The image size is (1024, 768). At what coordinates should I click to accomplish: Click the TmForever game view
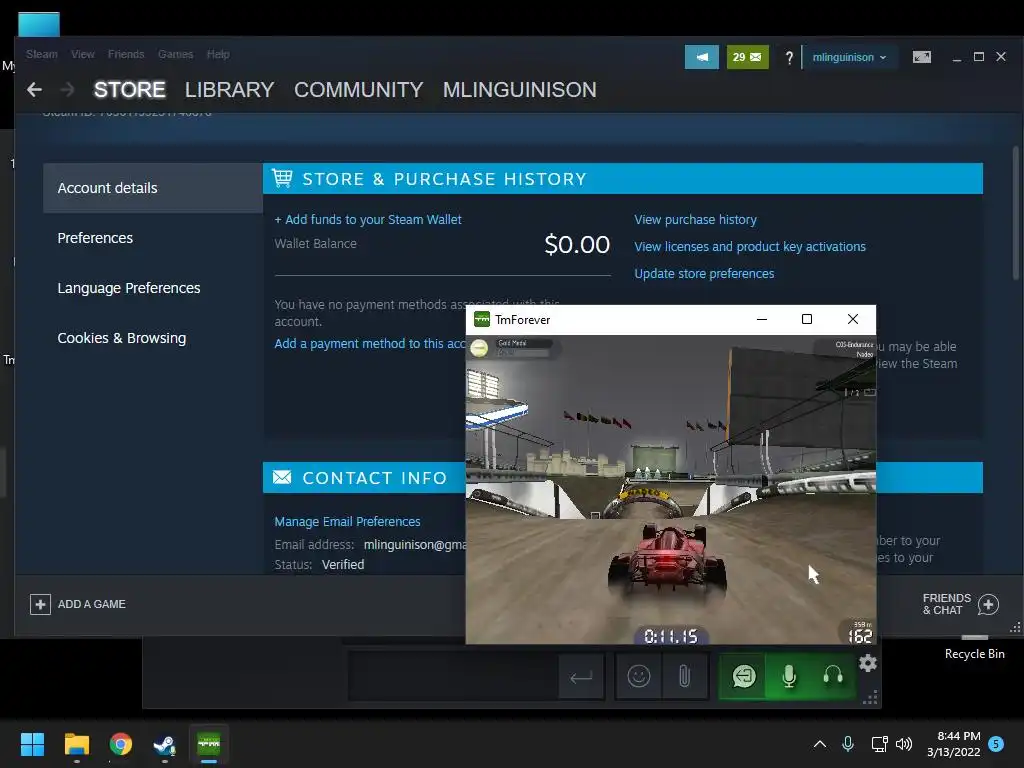(671, 490)
